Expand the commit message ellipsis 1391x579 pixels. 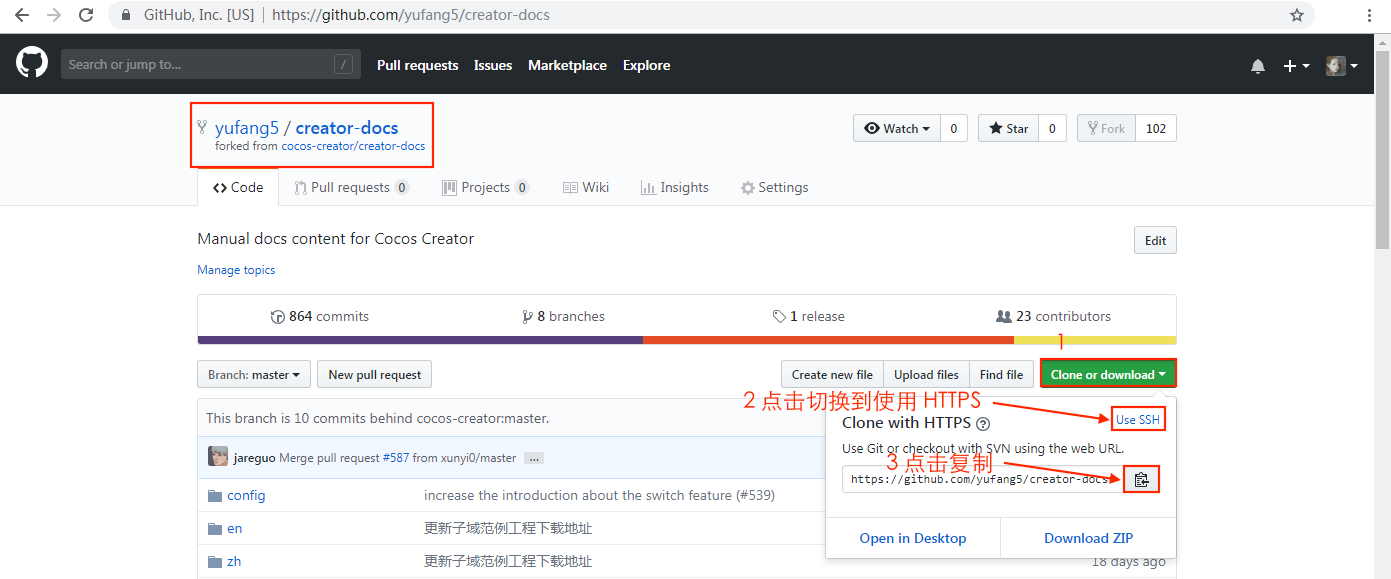tap(534, 458)
